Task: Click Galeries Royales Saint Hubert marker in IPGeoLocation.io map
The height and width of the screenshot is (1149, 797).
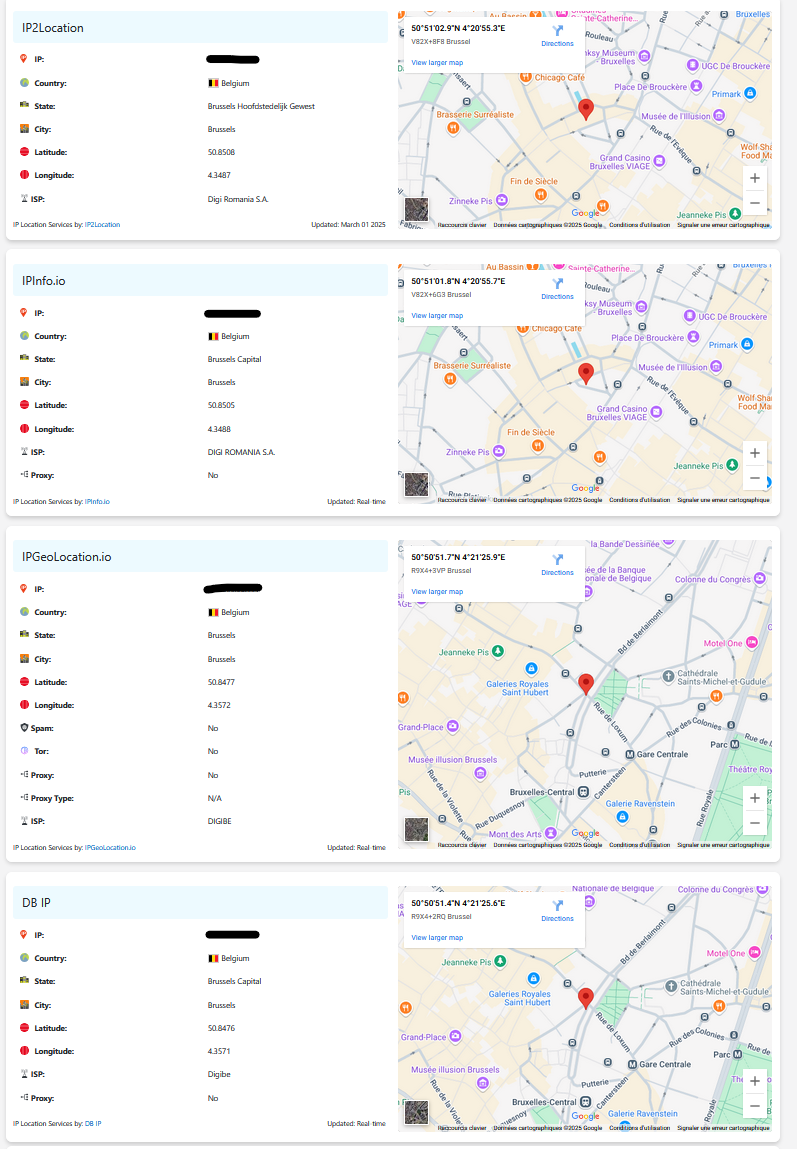Action: [532, 668]
